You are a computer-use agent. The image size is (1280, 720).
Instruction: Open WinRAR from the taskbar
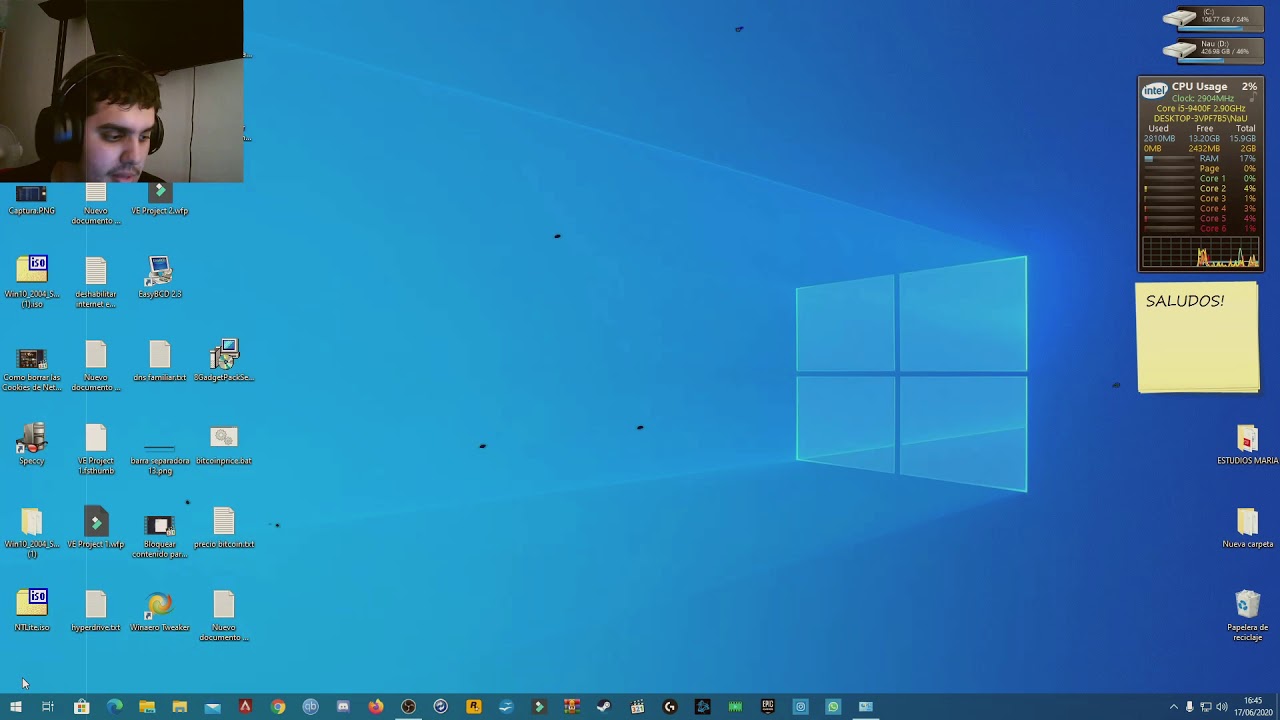(x=571, y=707)
